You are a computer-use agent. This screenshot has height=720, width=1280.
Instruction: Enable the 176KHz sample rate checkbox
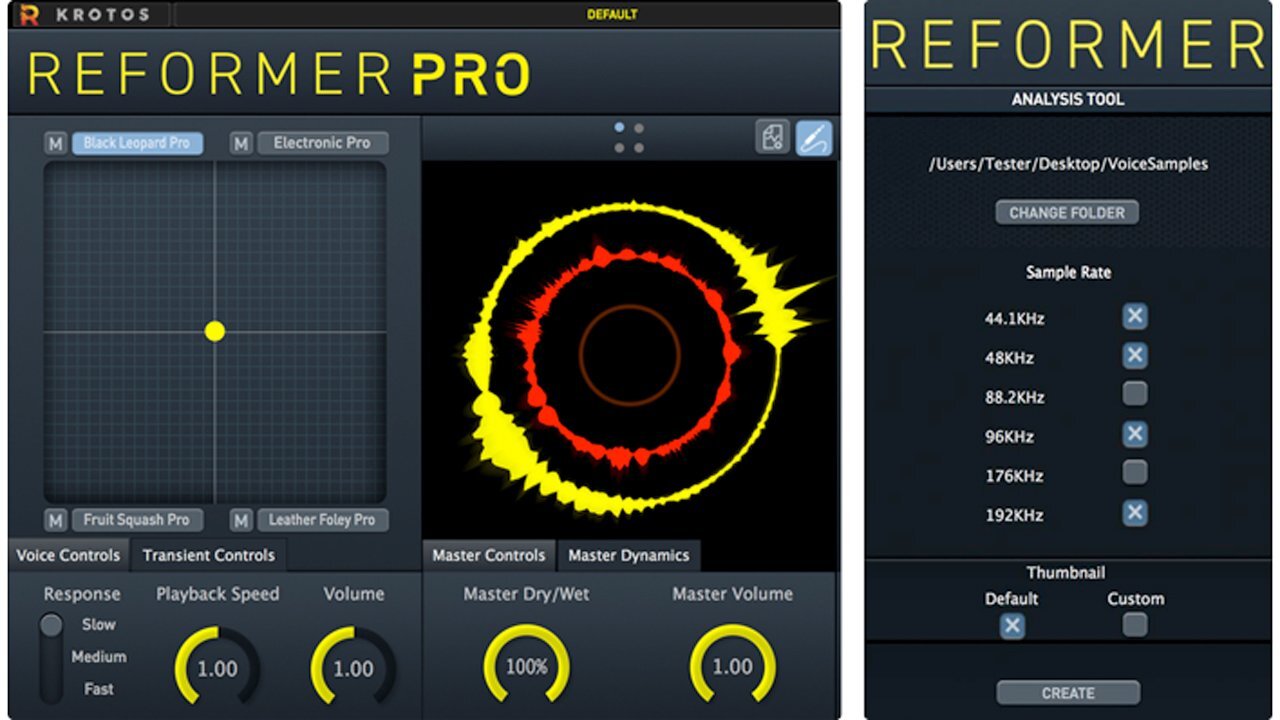(x=1134, y=472)
